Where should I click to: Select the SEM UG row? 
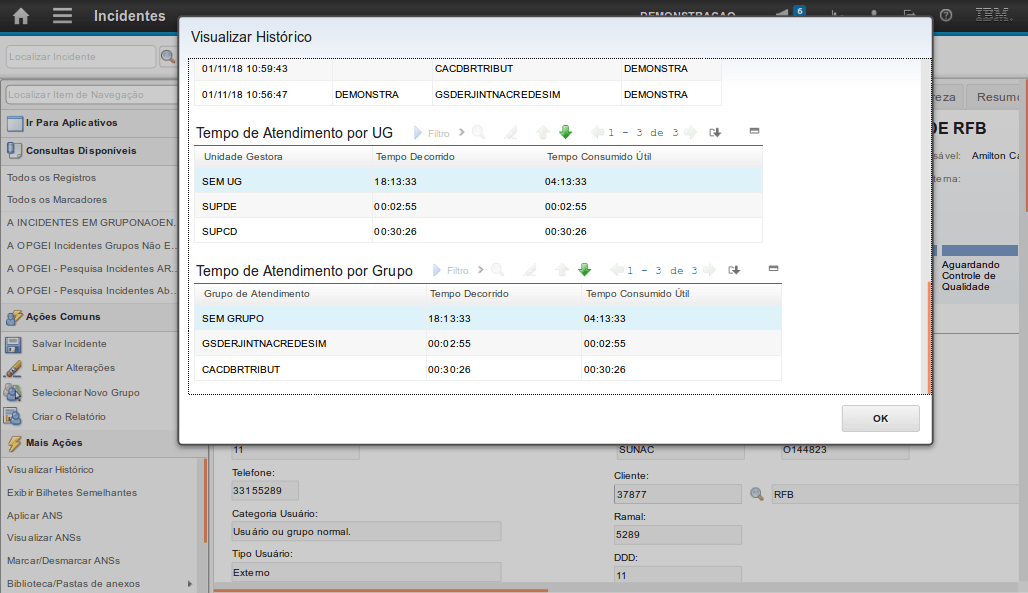click(478, 182)
